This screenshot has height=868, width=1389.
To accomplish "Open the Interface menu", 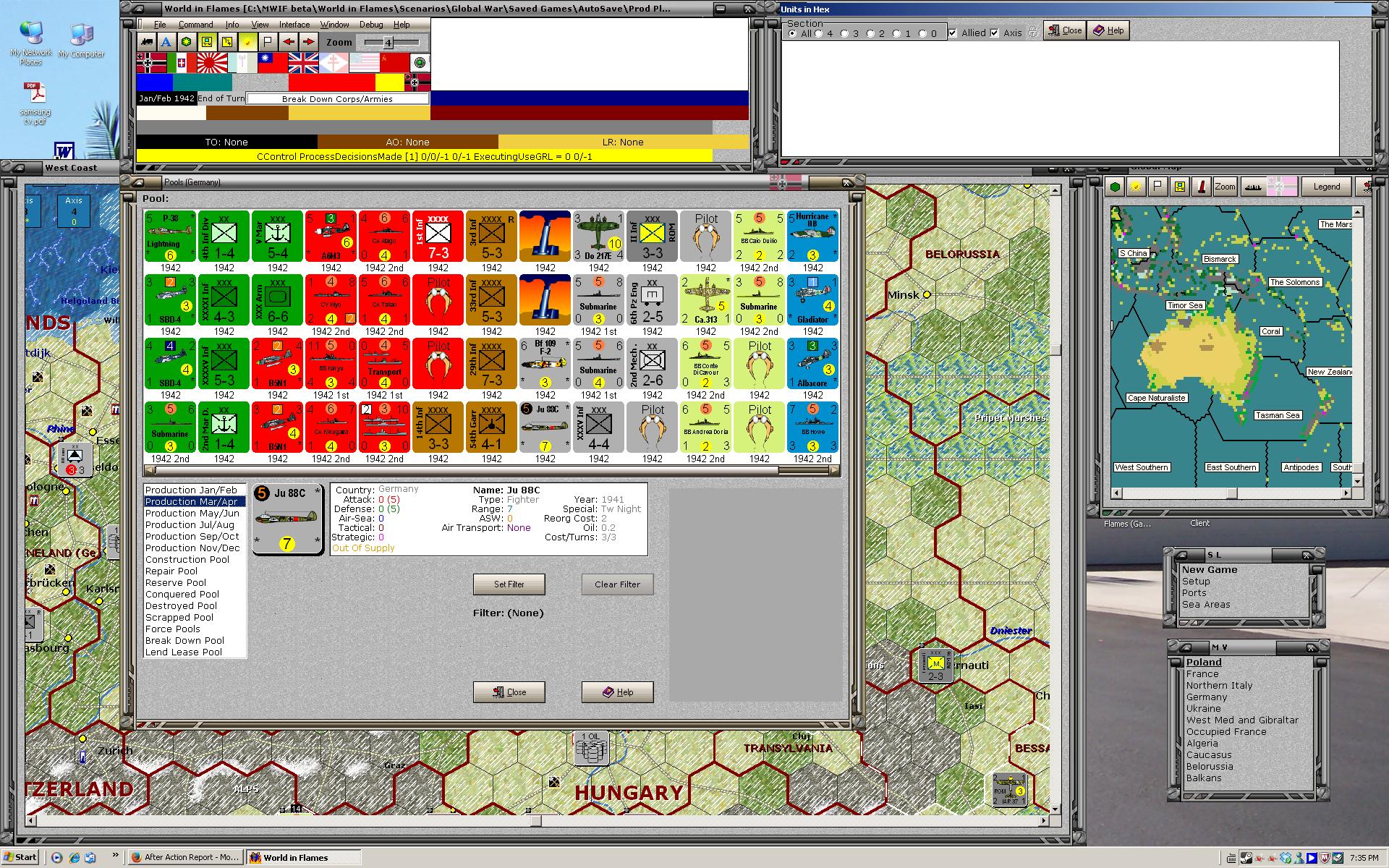I will pyautogui.click(x=294, y=25).
